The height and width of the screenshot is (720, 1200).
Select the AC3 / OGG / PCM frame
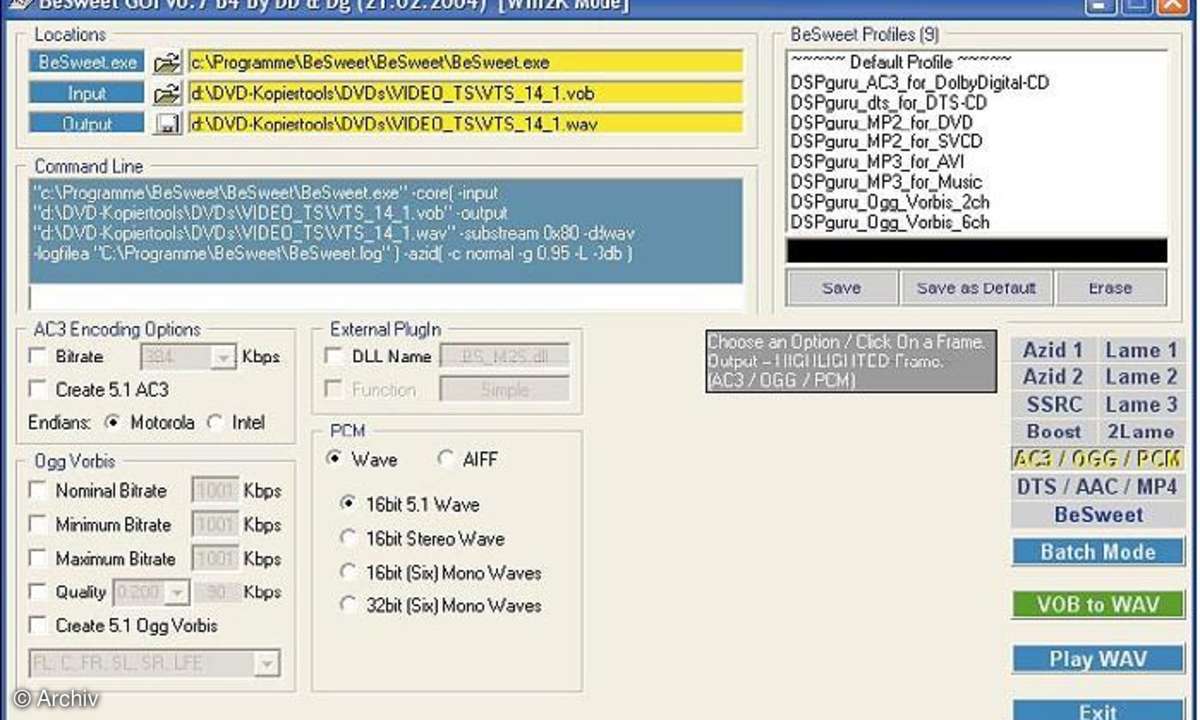tap(1098, 459)
